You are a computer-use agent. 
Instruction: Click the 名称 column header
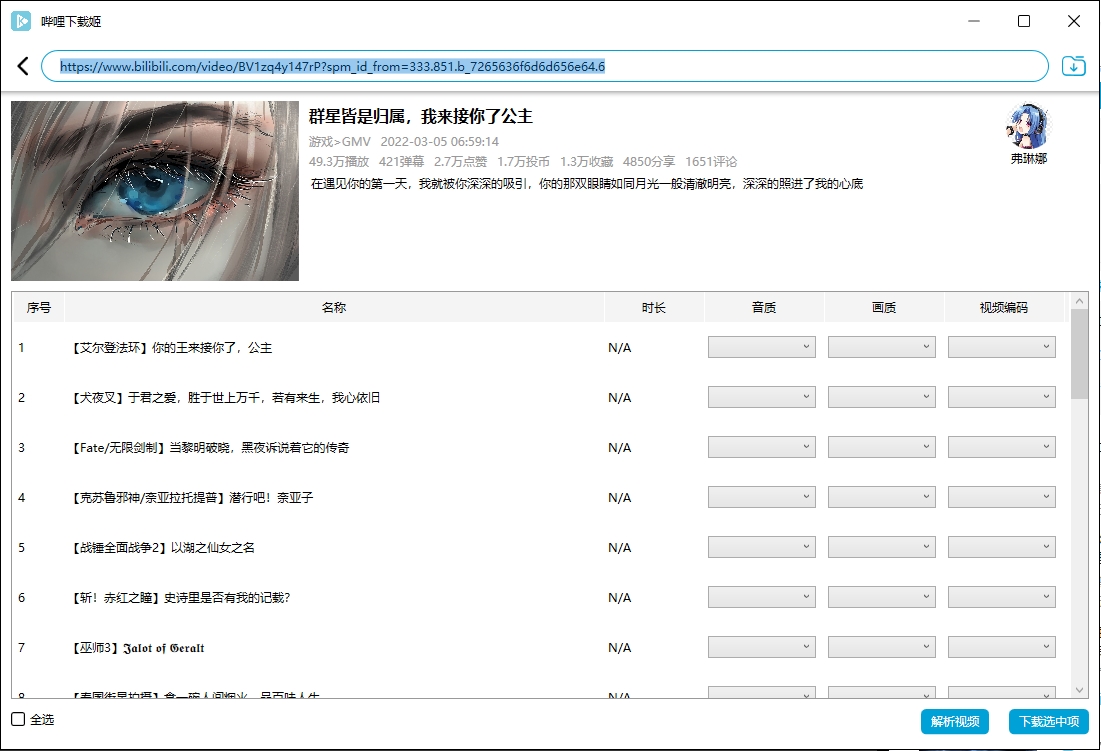[x=334, y=307]
